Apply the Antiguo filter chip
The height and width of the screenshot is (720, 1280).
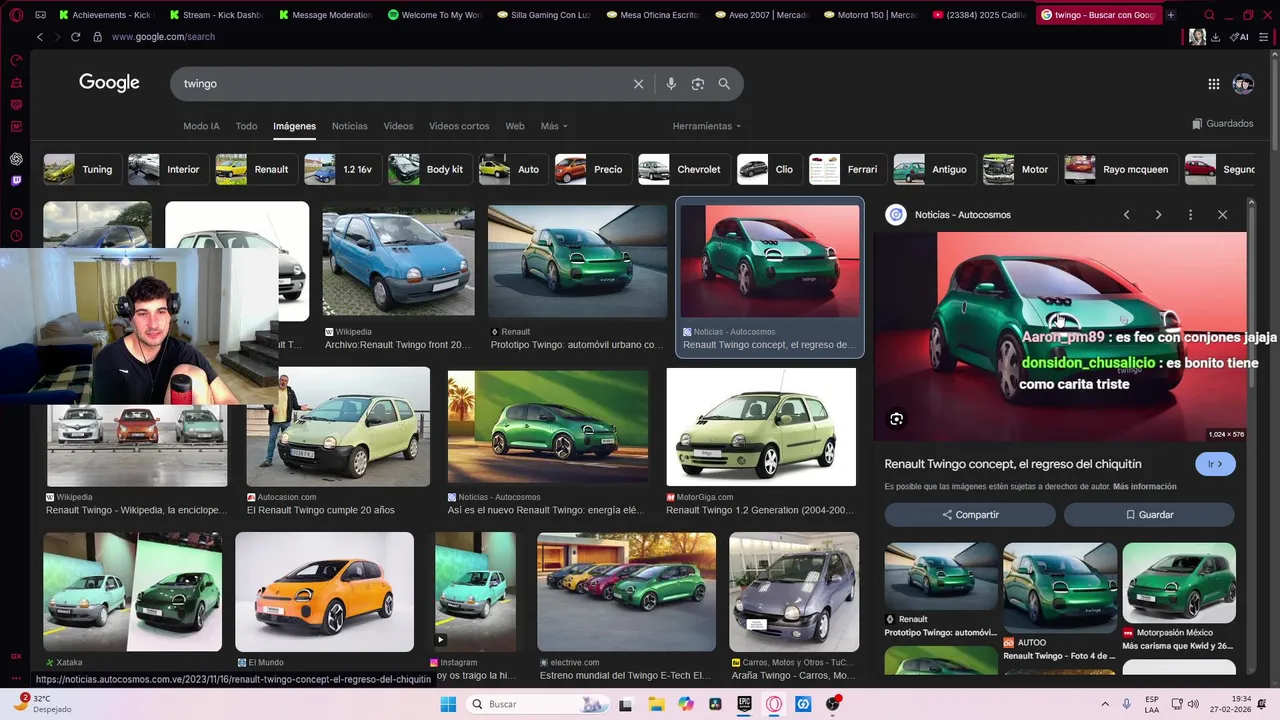click(x=935, y=170)
